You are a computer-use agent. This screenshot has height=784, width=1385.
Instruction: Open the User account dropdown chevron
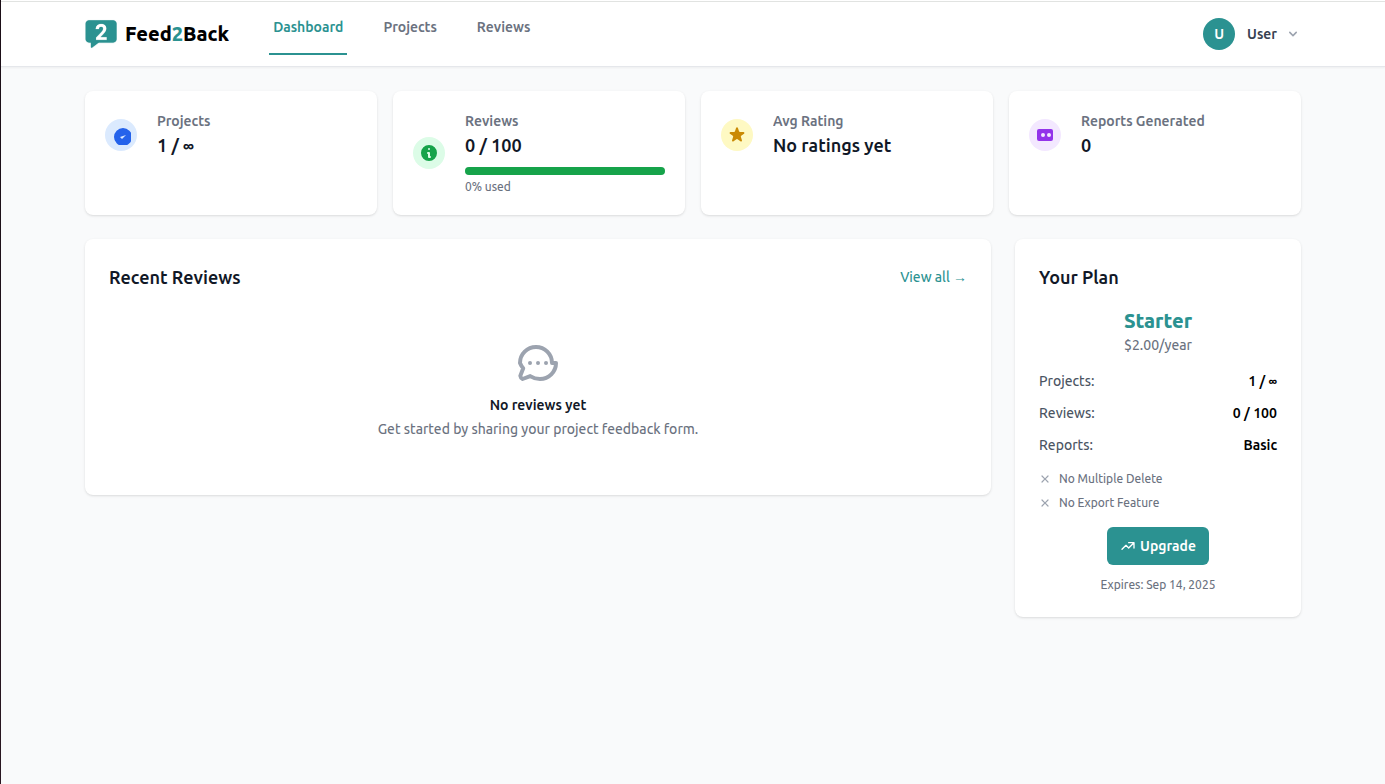click(1293, 34)
